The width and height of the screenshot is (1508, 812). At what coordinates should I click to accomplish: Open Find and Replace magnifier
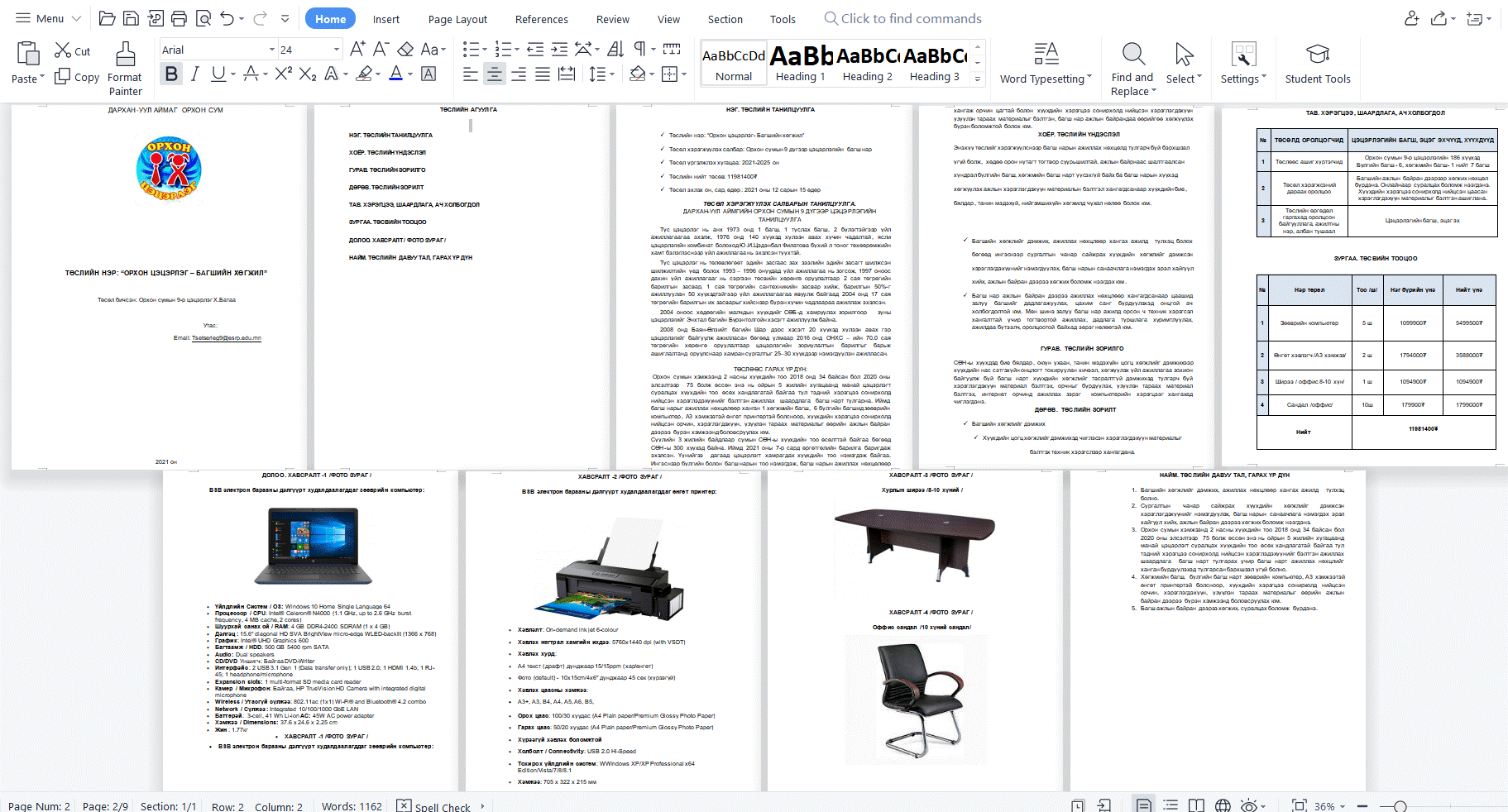[1133, 54]
